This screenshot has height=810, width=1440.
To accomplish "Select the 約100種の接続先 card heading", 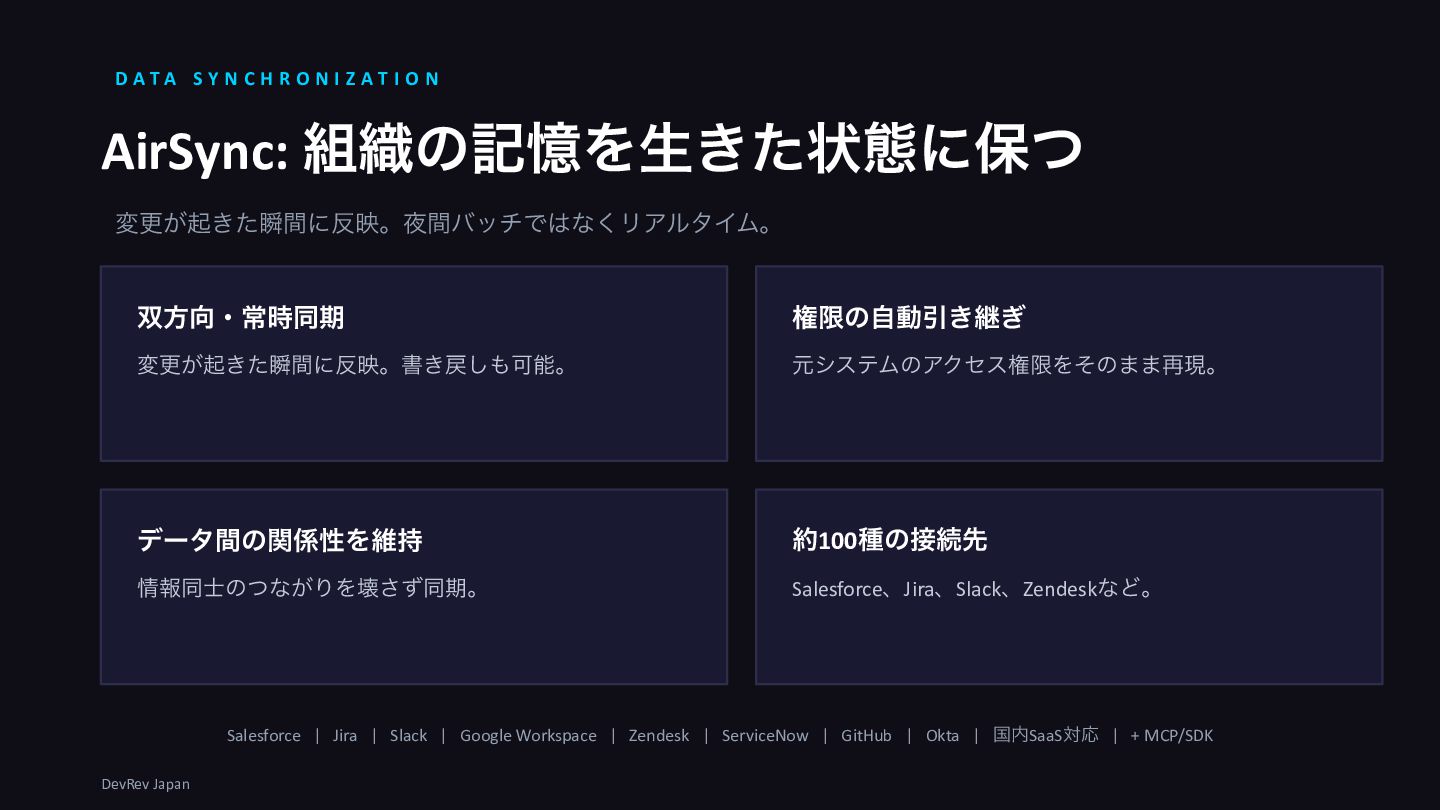I will click(889, 541).
